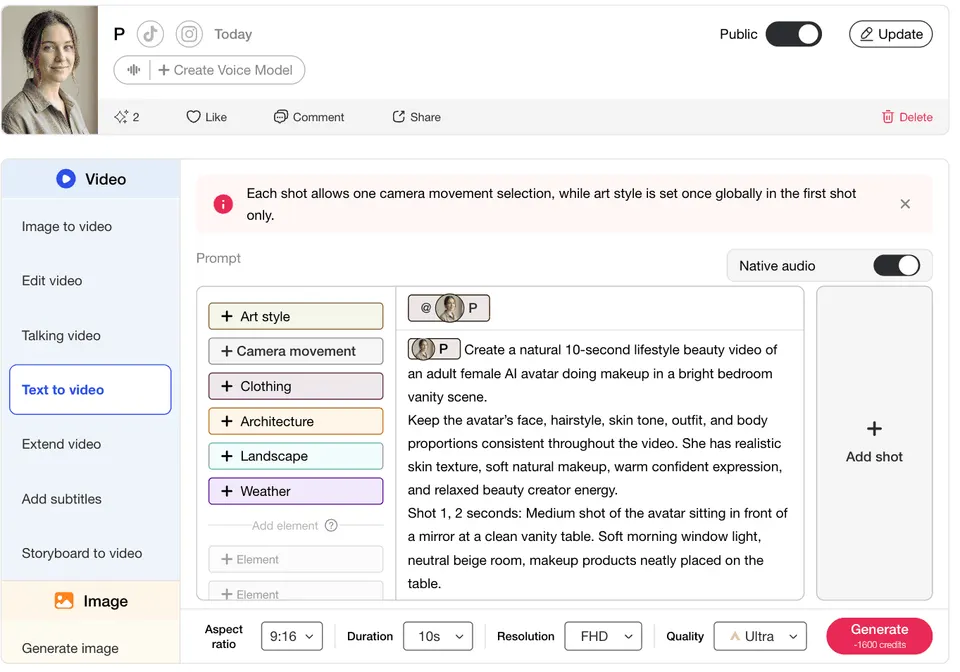Click the Comment bubble icon
This screenshot has height=672, width=960.
click(x=280, y=116)
